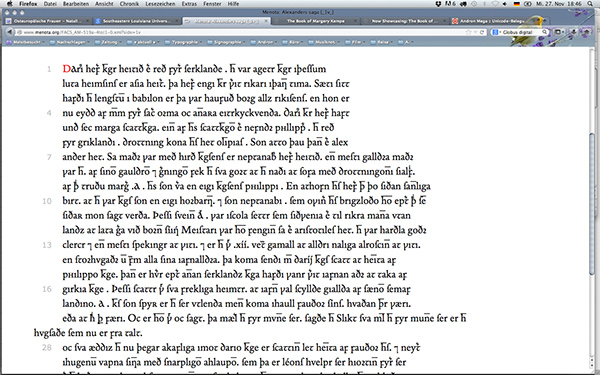Switch to Osteuropäische Frauen tab
This screenshot has height=375, width=600.
[47, 21]
